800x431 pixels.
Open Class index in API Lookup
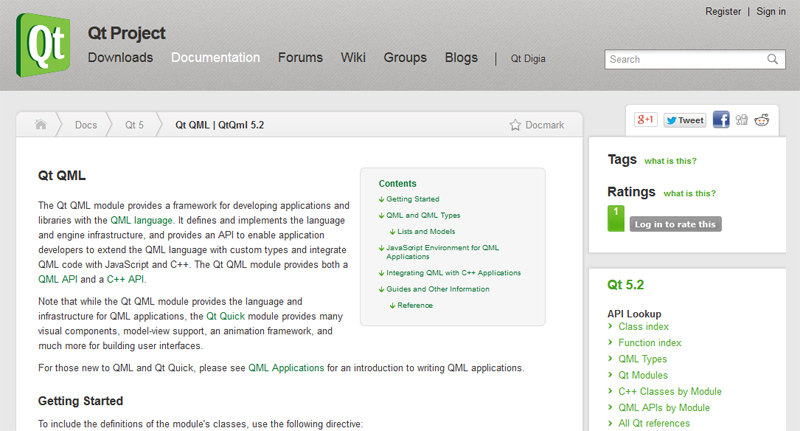click(643, 327)
